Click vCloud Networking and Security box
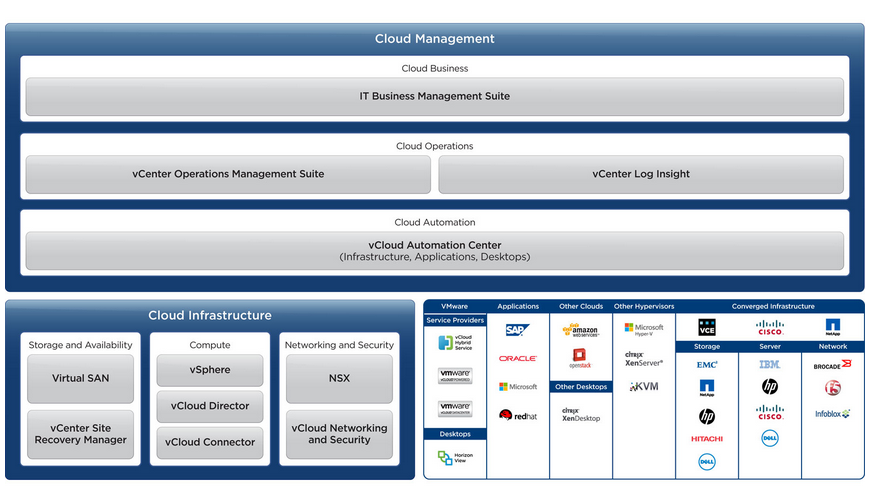Viewport: 876px width, 490px height. pos(339,434)
